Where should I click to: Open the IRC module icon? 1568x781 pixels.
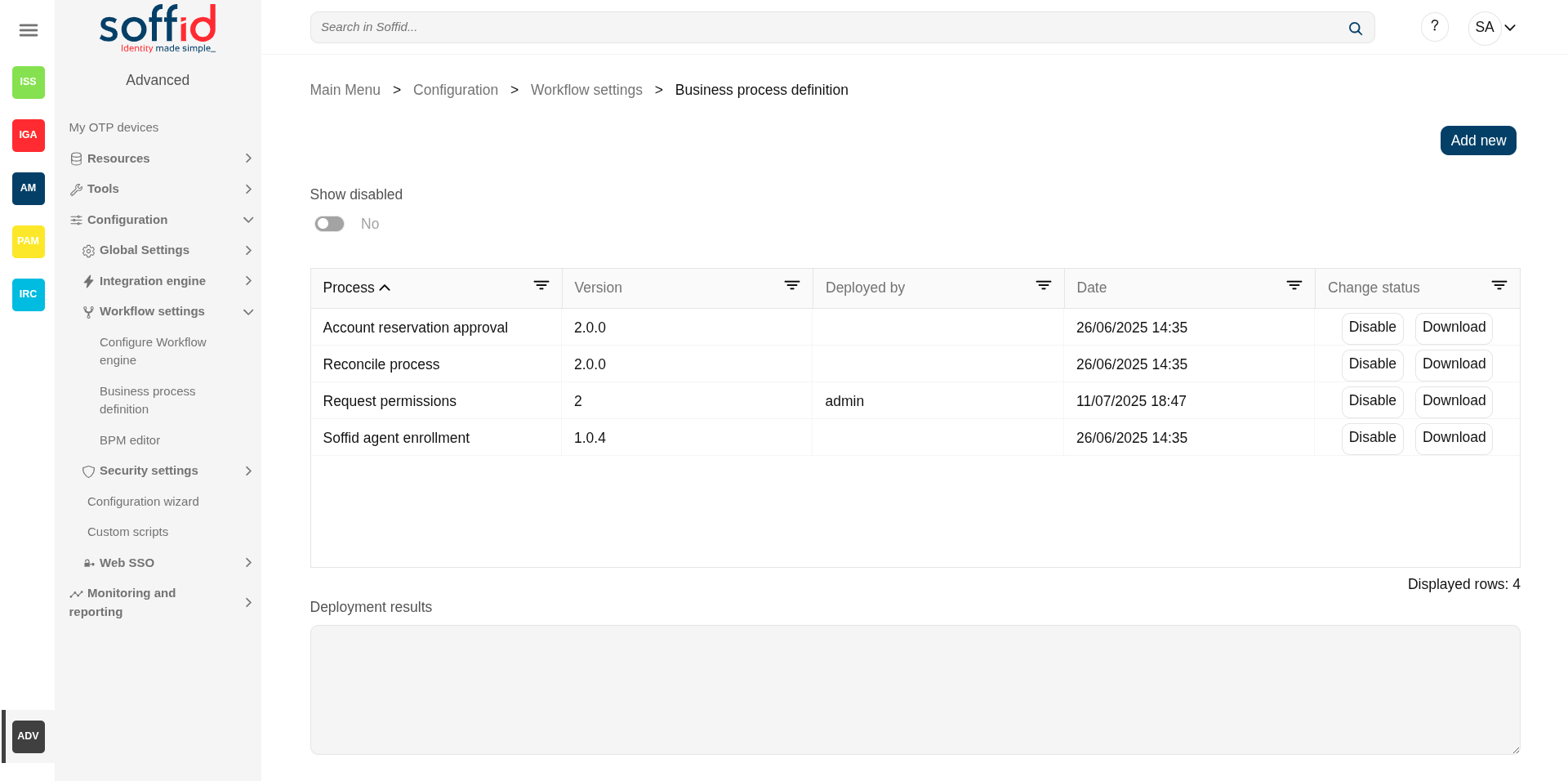point(29,295)
